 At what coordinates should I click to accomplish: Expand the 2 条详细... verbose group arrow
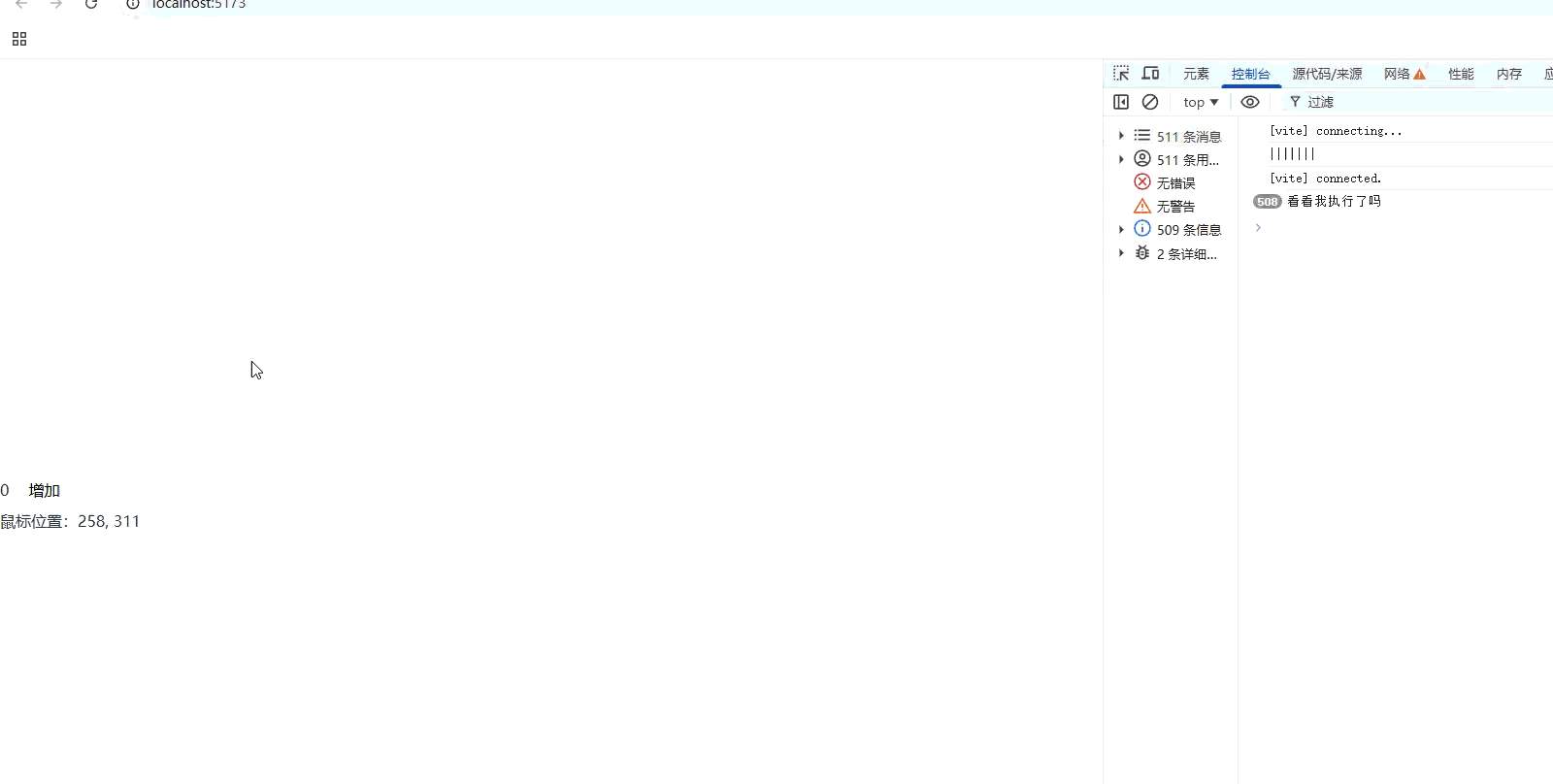pos(1121,253)
